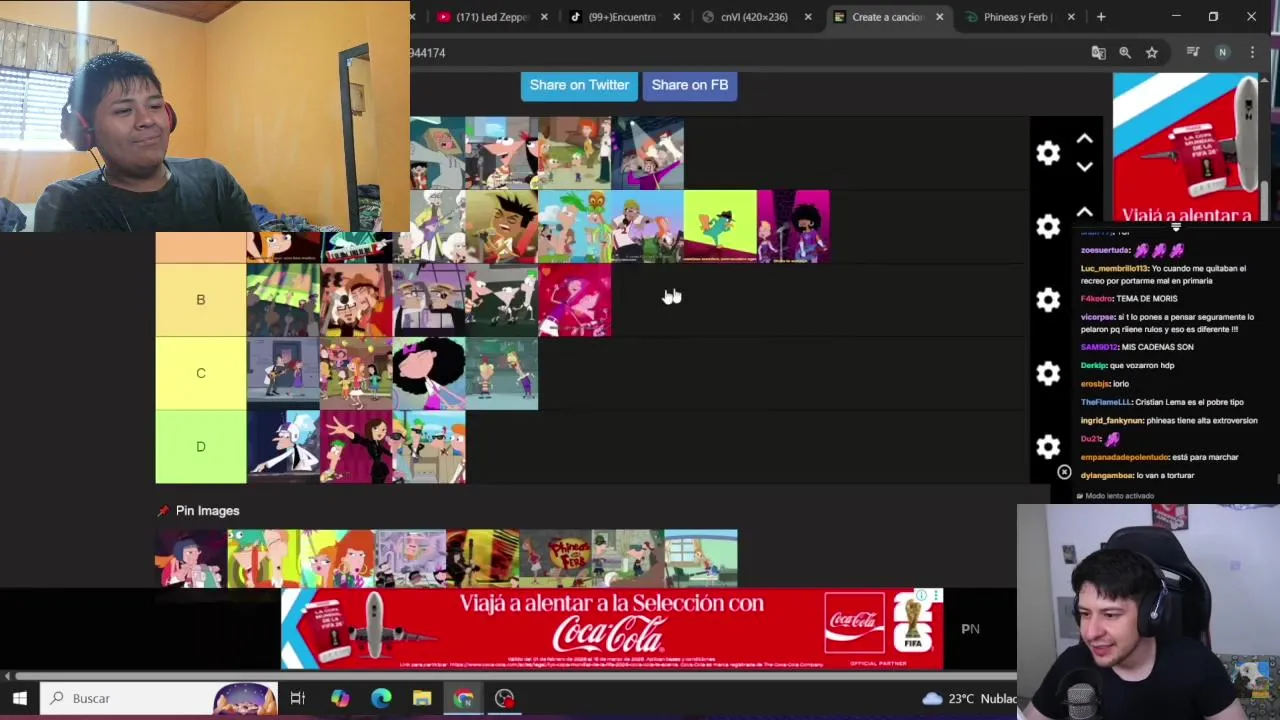Screen dimensions: 1280x720
Task: Switch to Chrome on the taskbar
Action: tap(463, 698)
